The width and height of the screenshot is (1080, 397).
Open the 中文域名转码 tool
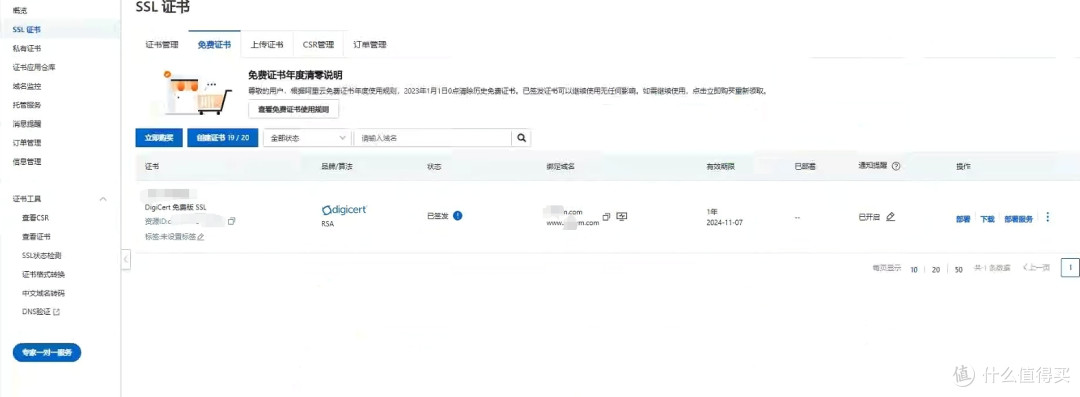pos(43,293)
